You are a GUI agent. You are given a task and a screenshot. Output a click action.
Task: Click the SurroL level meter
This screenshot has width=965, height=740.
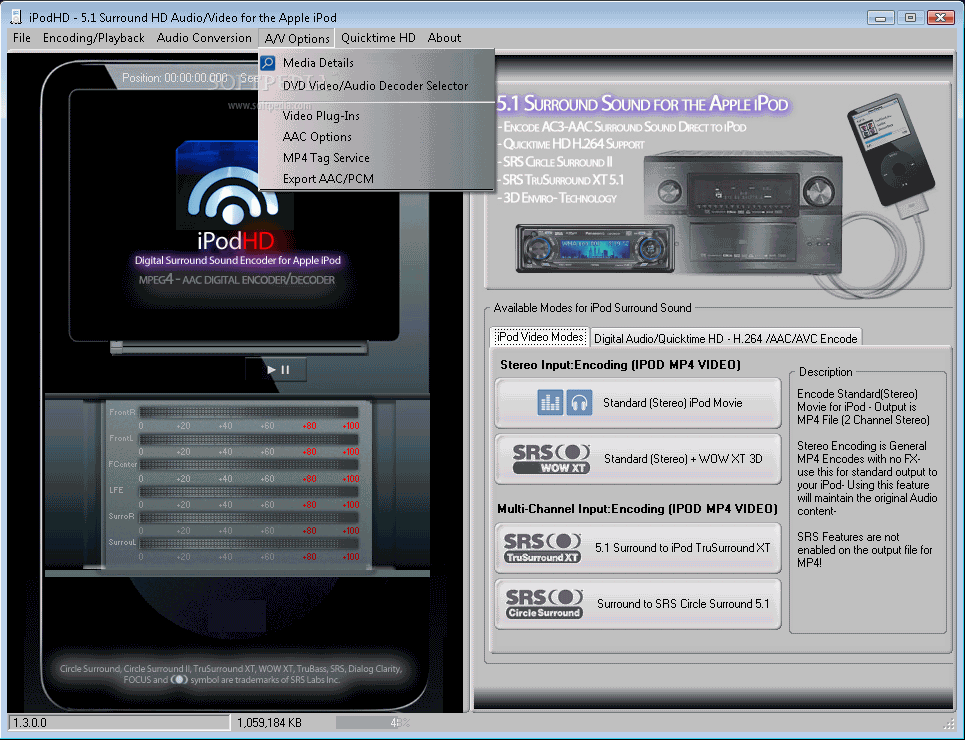point(249,543)
